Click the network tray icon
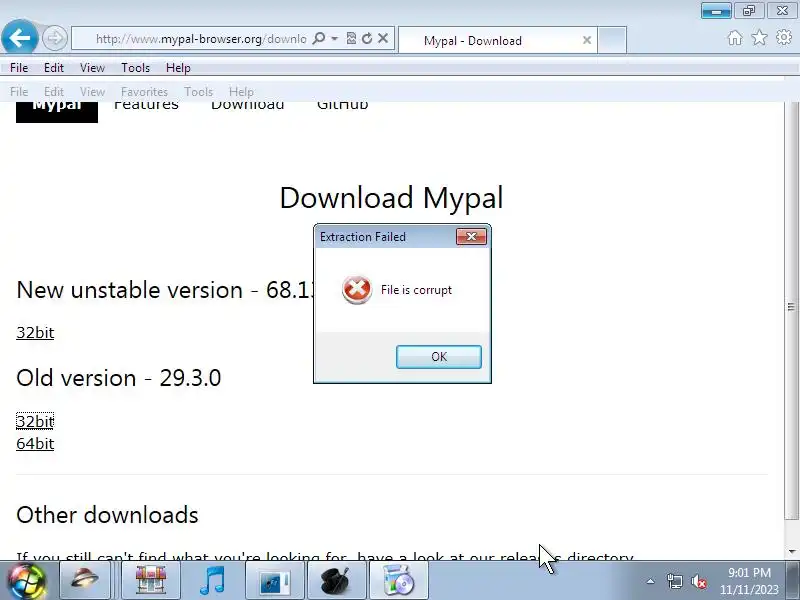The width and height of the screenshot is (800, 600). coord(674,581)
